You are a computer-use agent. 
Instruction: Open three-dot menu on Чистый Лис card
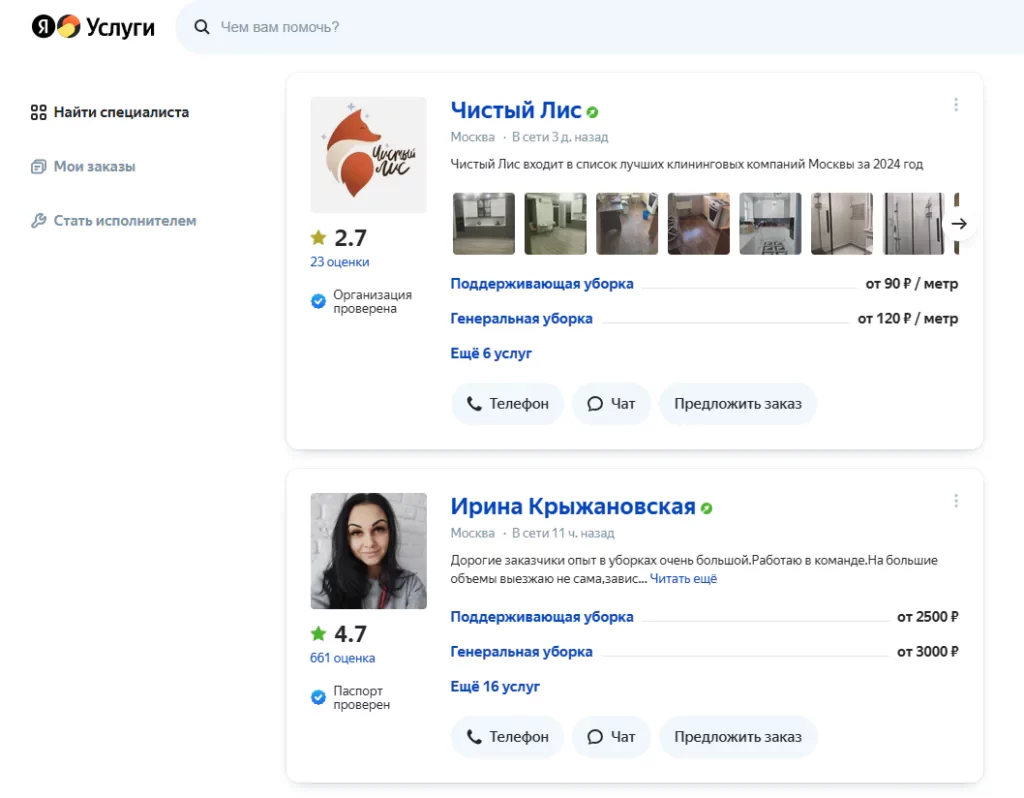point(955,105)
